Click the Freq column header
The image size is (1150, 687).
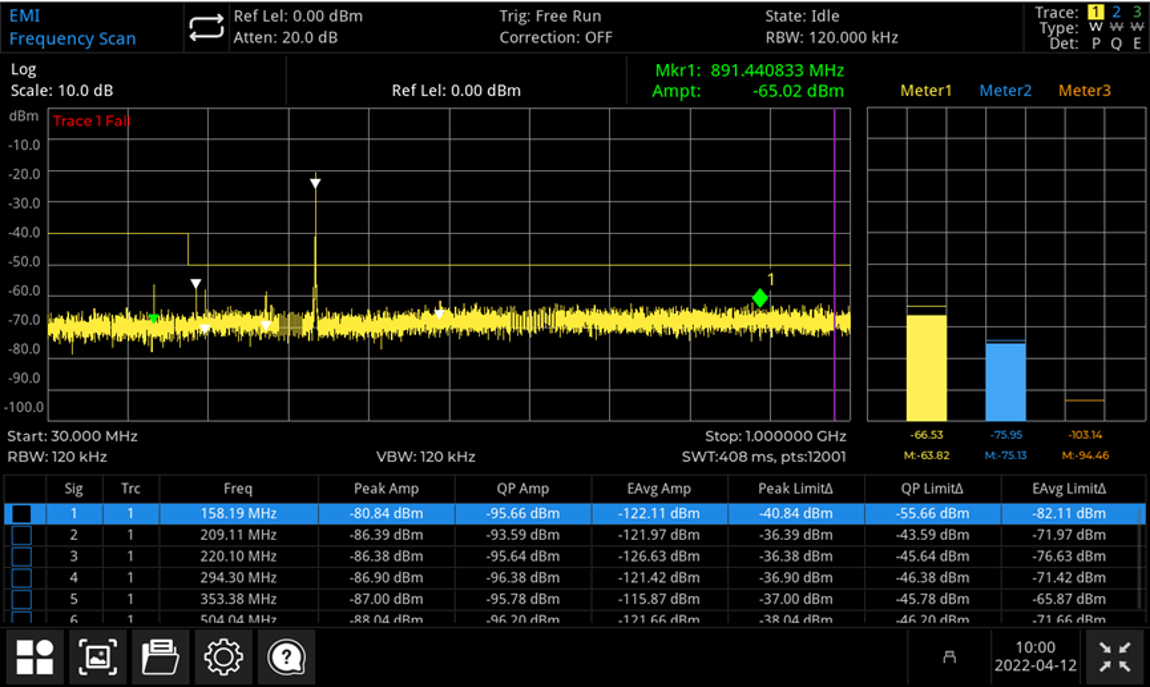(240, 489)
